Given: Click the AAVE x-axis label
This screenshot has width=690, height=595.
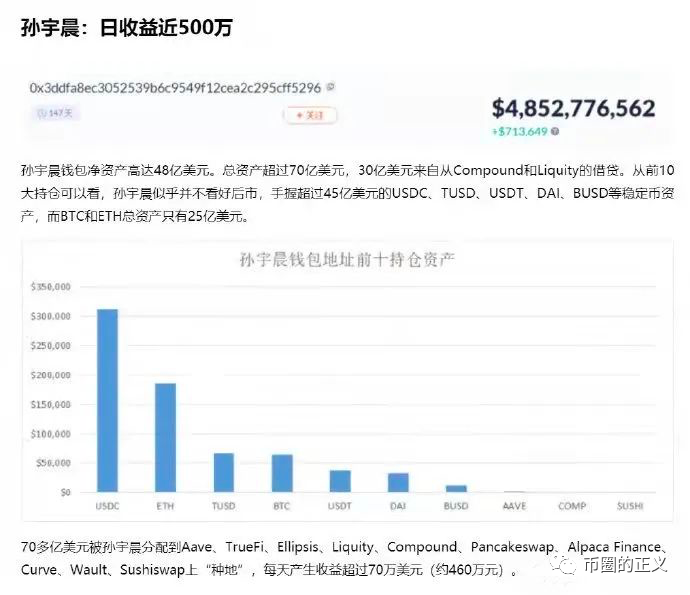Looking at the screenshot, I should pos(514,506).
